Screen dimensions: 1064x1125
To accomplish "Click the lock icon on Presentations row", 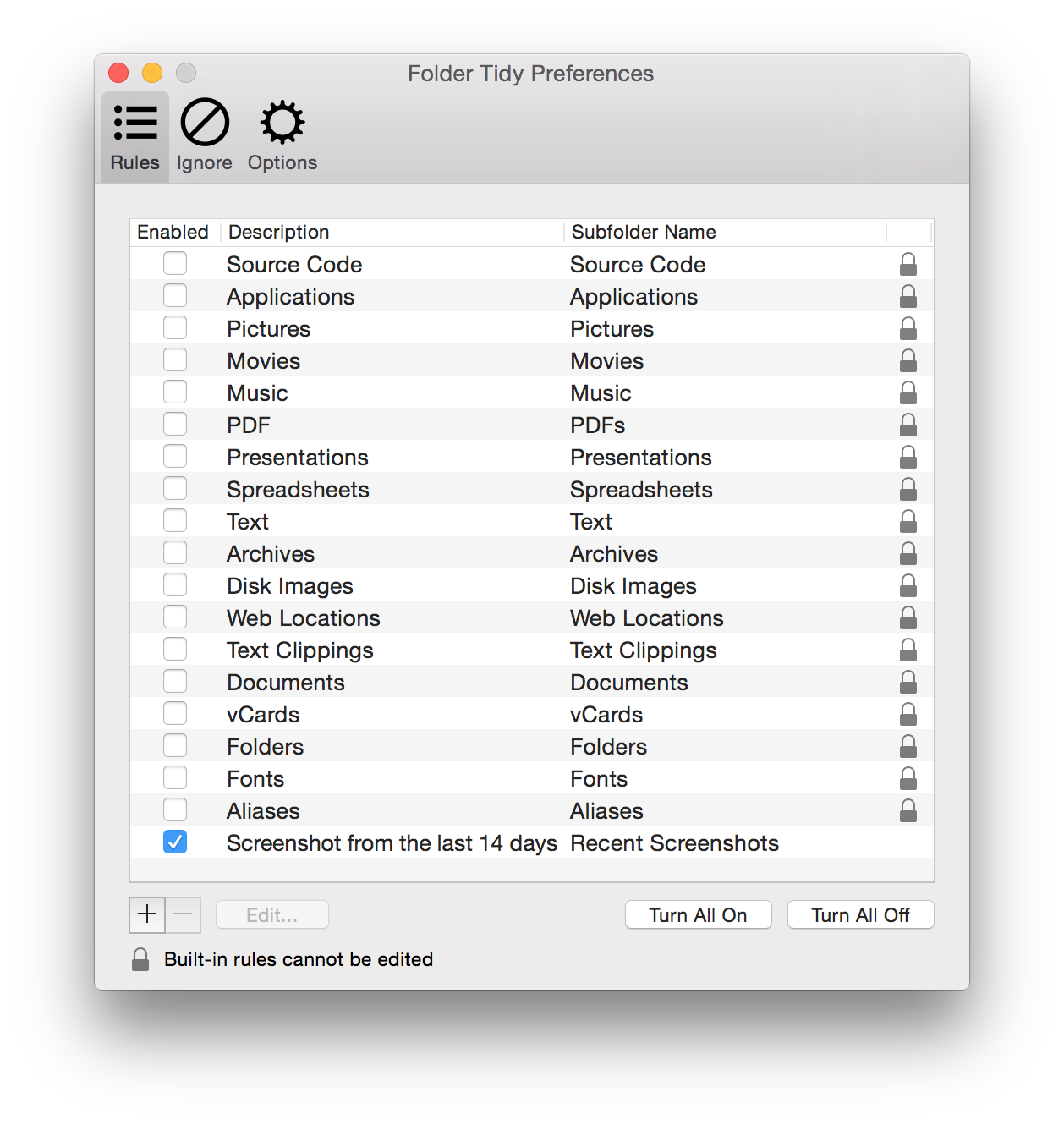I will point(908,457).
